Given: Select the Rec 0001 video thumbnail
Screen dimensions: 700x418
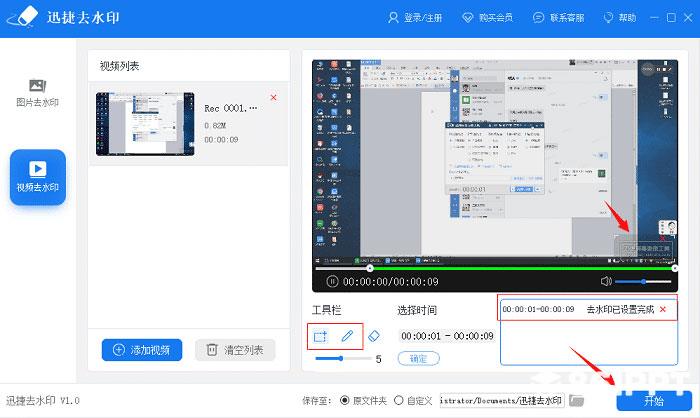Looking at the screenshot, I should pyautogui.click(x=145, y=124).
